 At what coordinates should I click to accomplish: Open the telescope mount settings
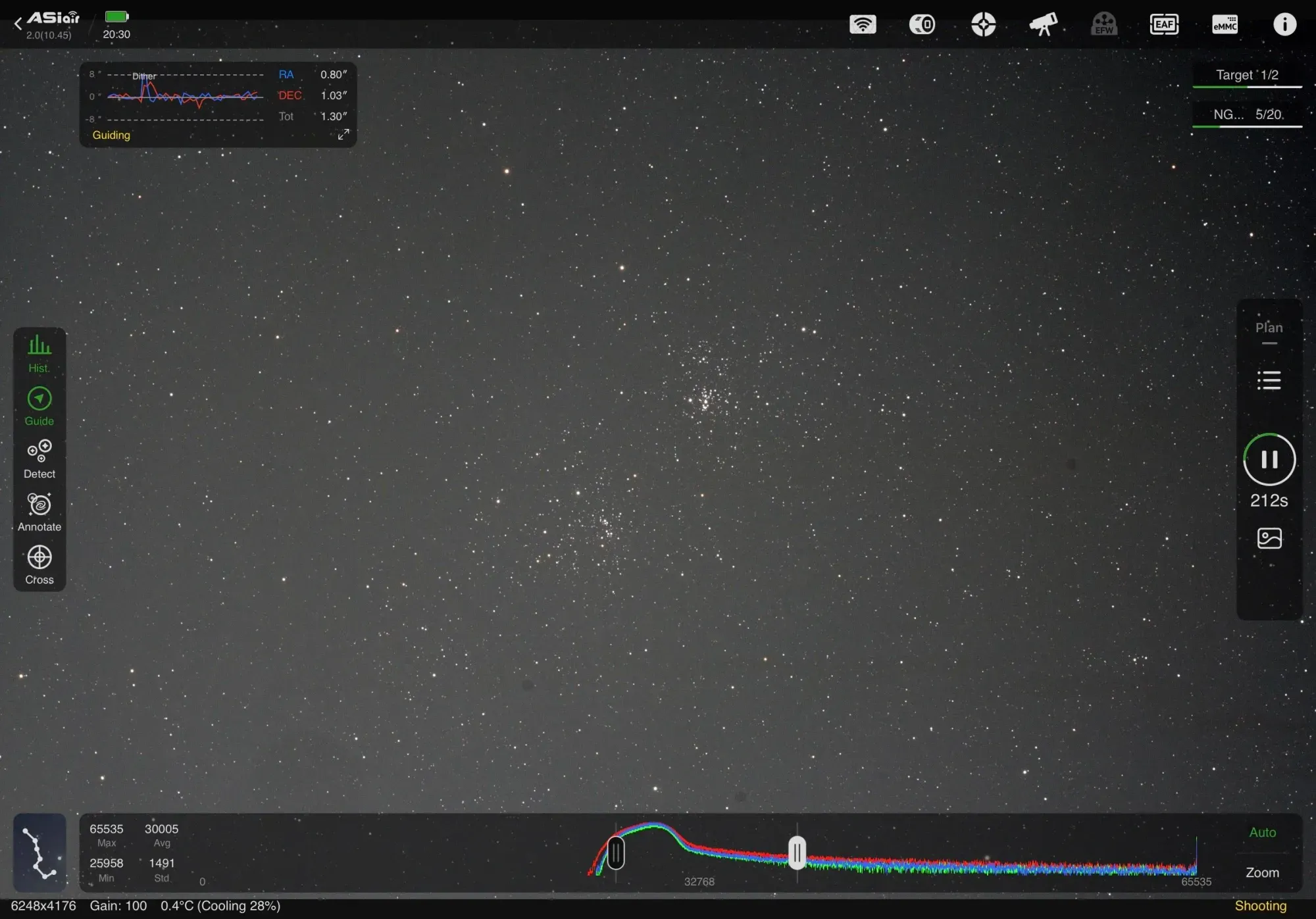1044,25
